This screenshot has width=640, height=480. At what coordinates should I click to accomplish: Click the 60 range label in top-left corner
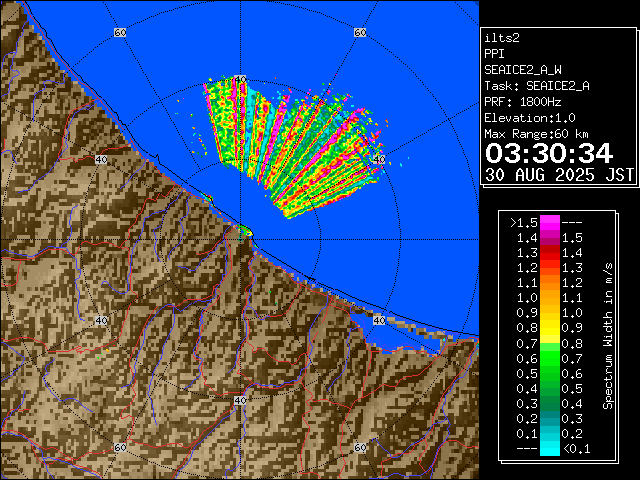pos(120,33)
